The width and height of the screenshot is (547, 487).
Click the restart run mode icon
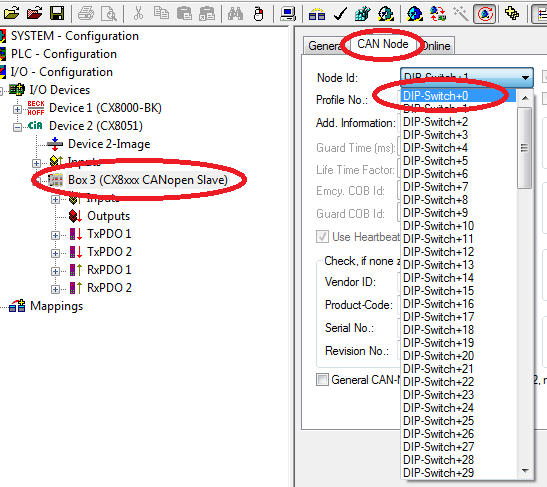coord(386,14)
